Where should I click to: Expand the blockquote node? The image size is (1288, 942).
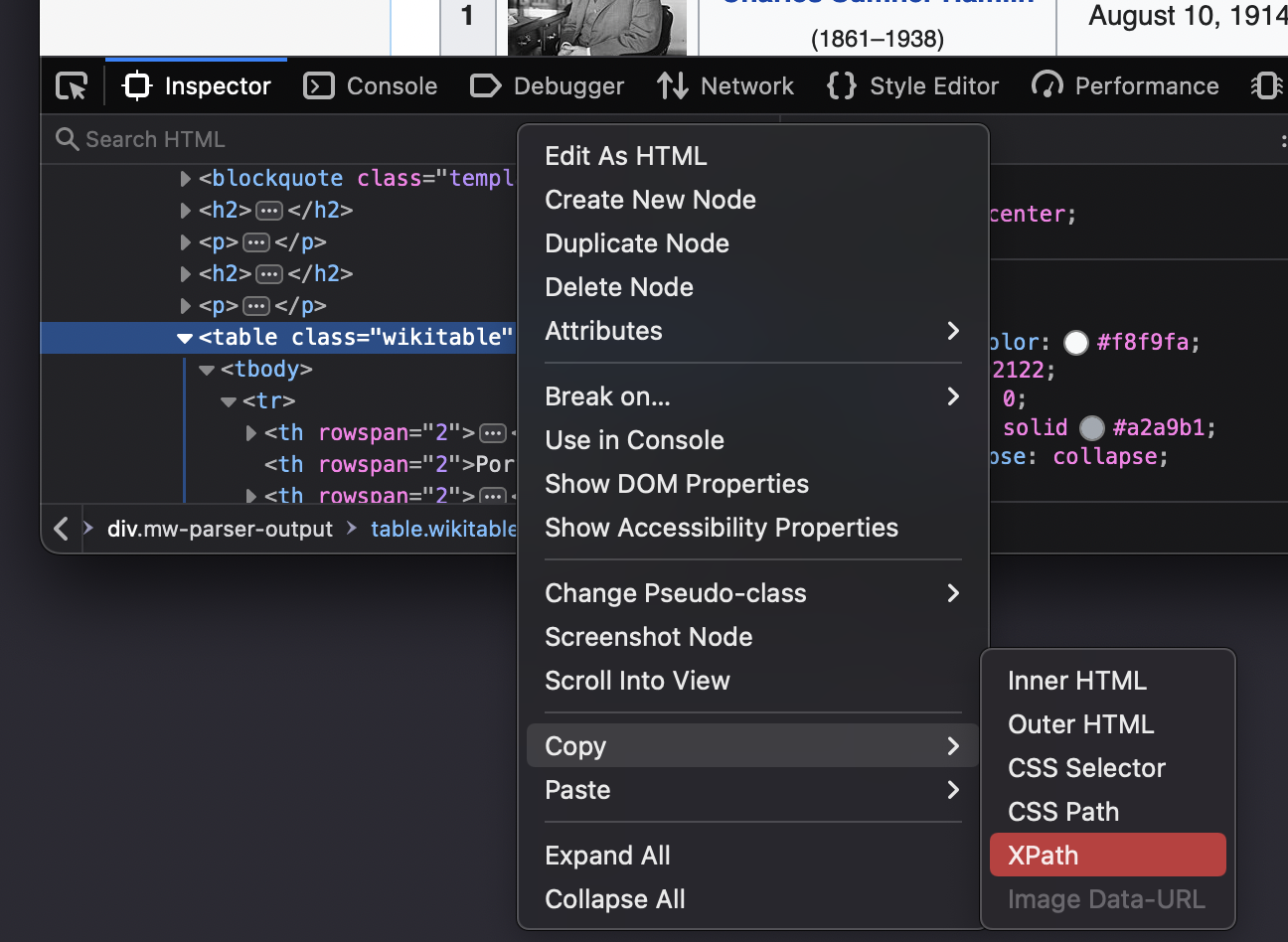coord(185,179)
